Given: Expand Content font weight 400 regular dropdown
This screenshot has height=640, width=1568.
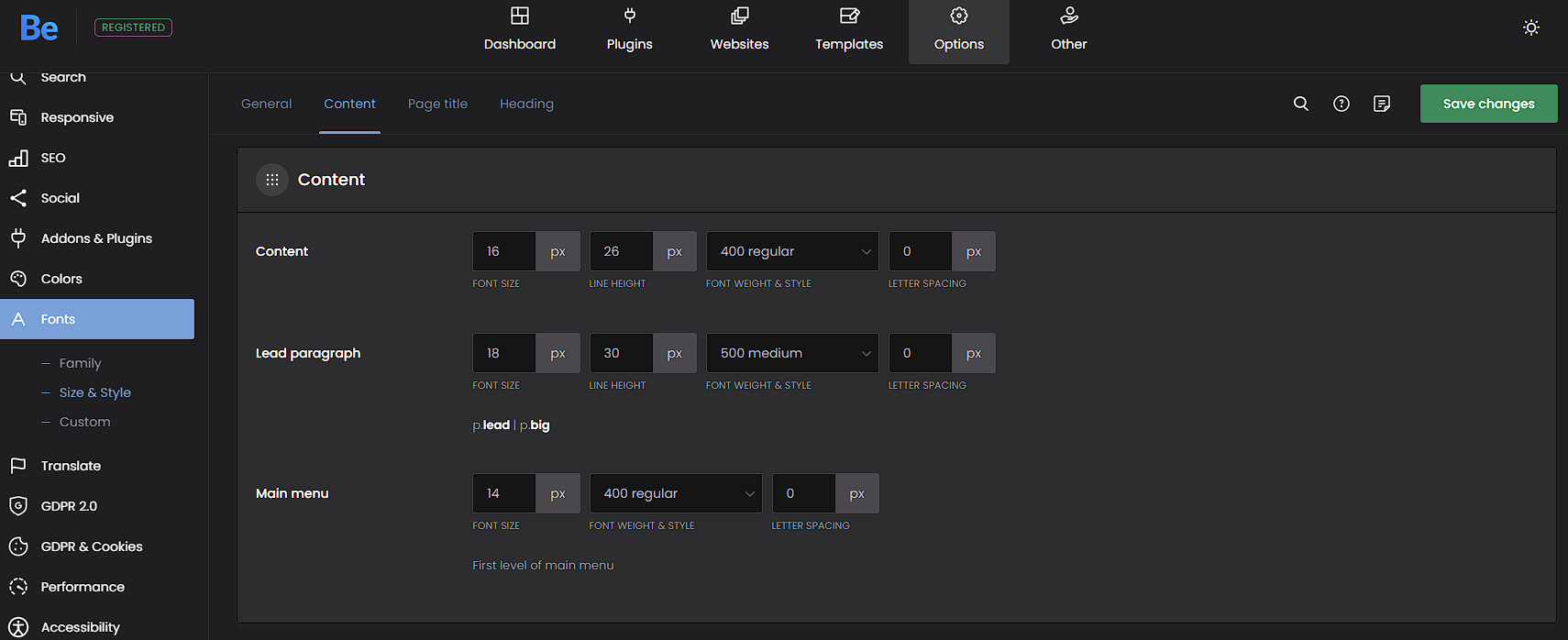Looking at the screenshot, I should [x=791, y=251].
